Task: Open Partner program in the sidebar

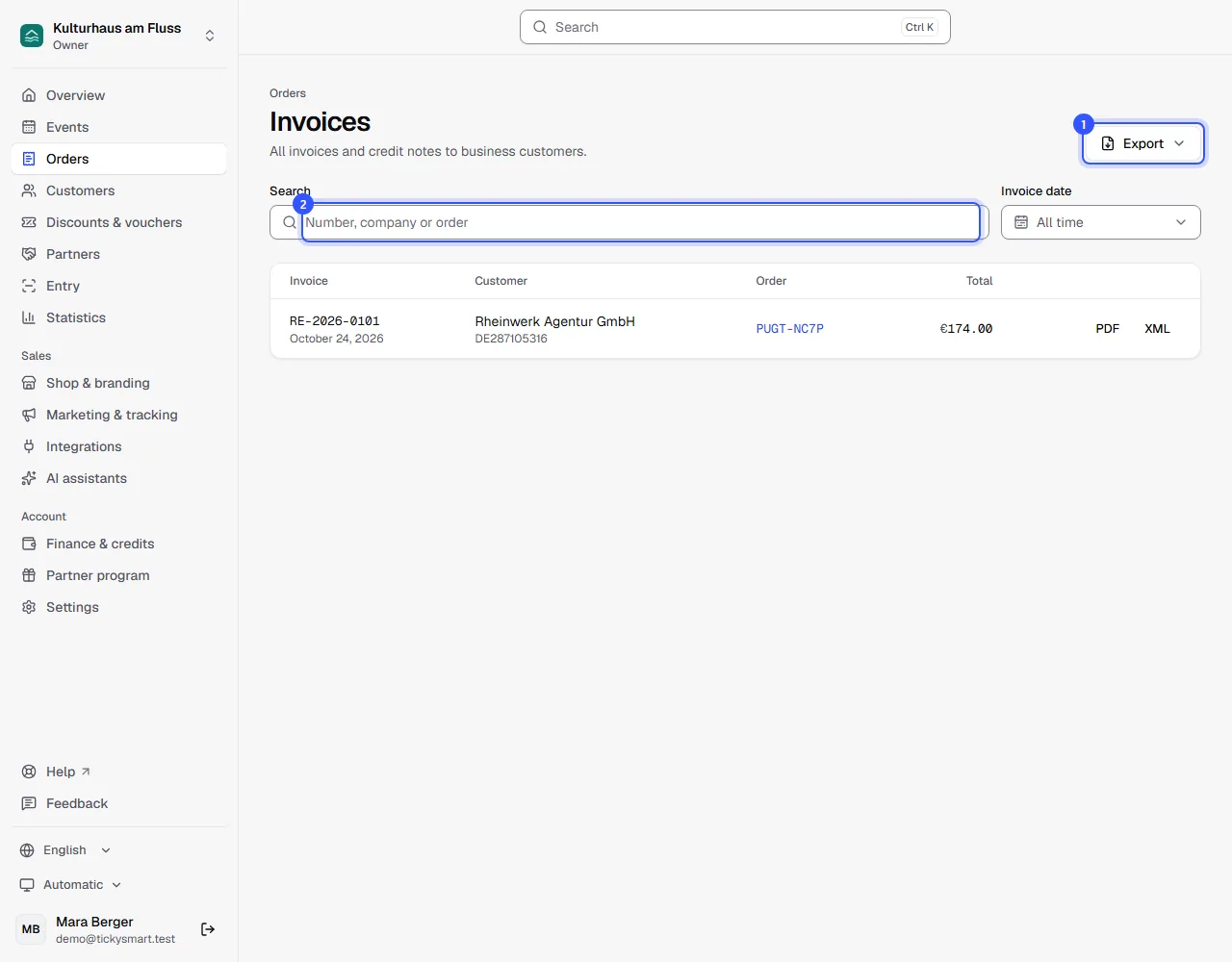Action: [119, 575]
